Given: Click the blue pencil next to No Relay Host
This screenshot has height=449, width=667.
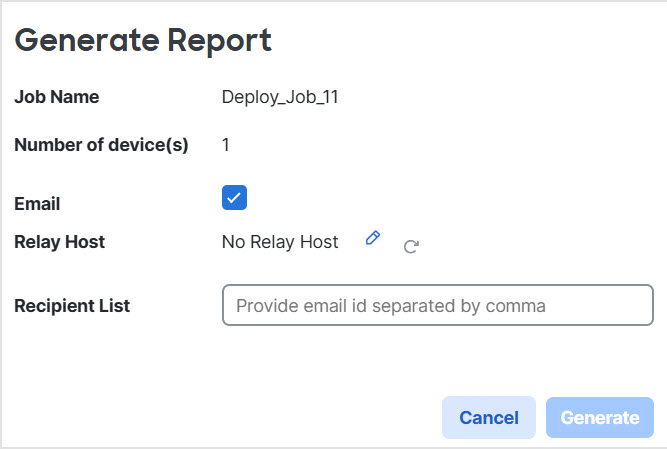Looking at the screenshot, I should click(373, 238).
